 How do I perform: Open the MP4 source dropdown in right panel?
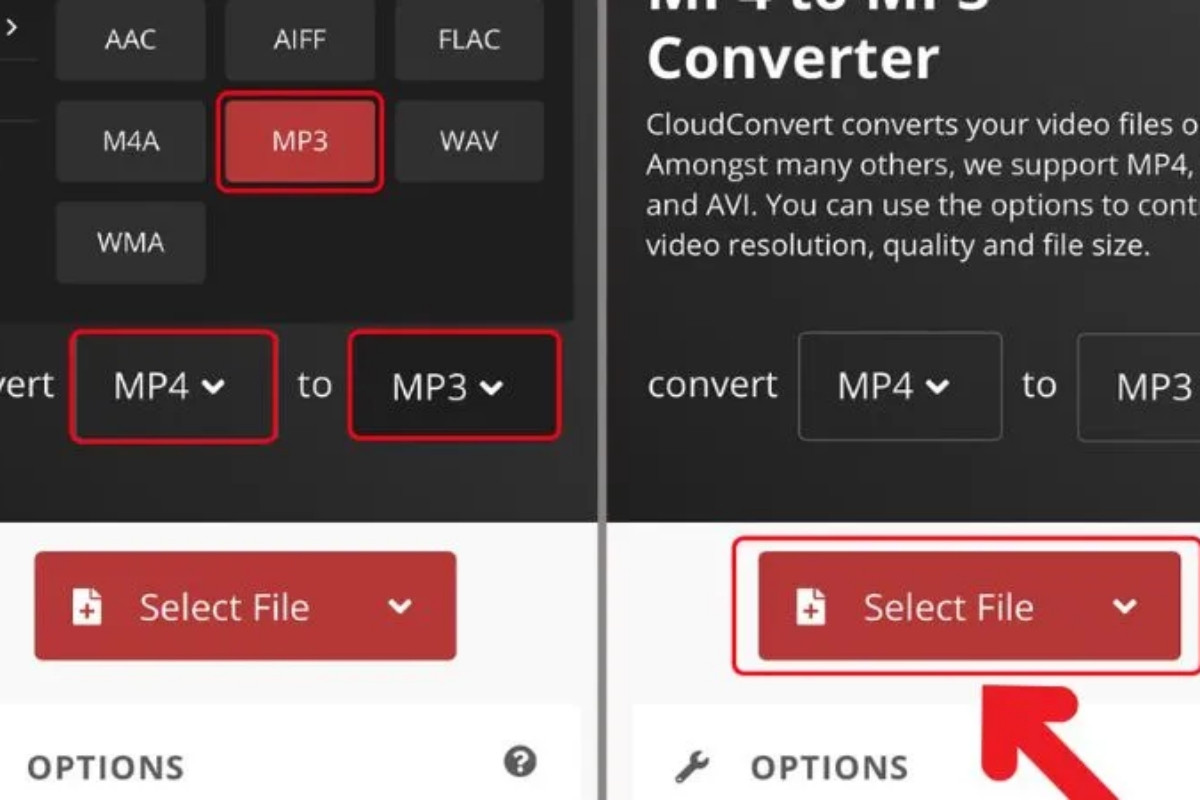tap(900, 387)
